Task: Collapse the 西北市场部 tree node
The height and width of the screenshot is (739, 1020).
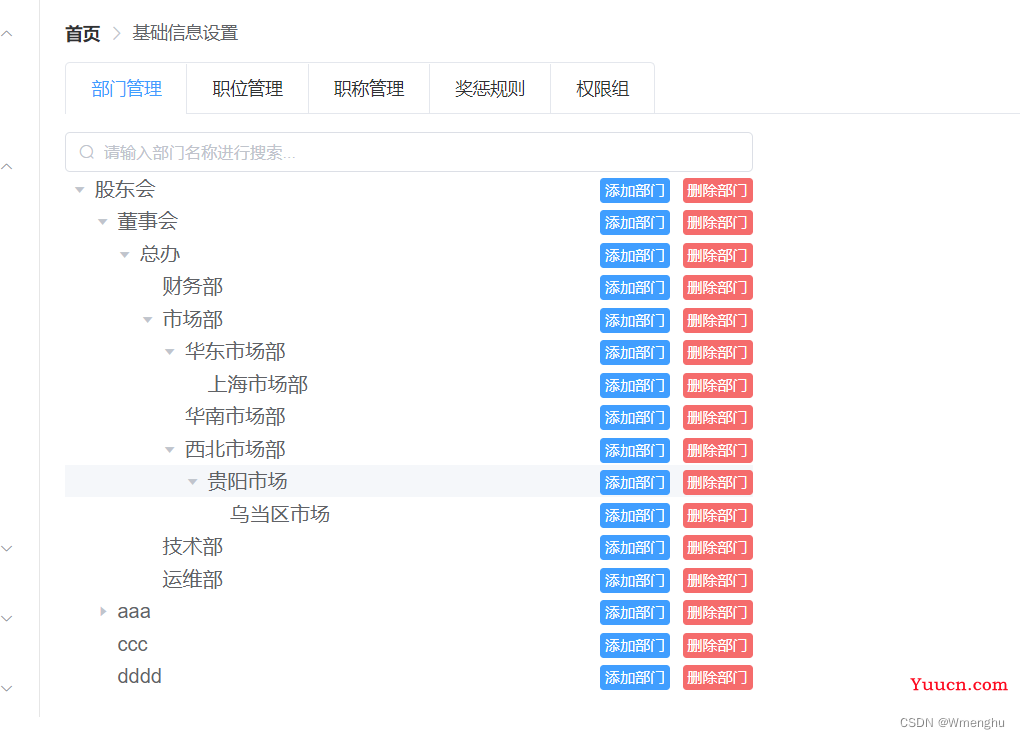Action: pos(170,450)
